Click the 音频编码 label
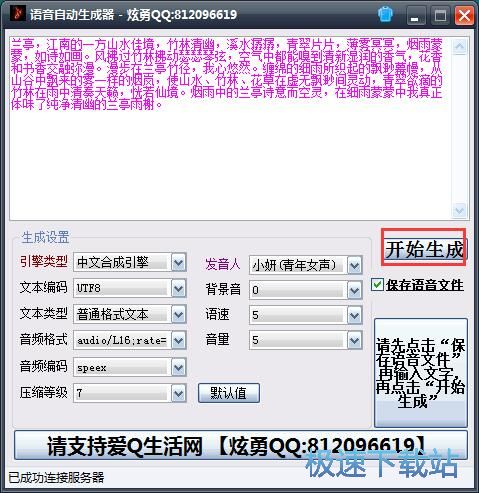The width and height of the screenshot is (479, 493). coord(44,366)
